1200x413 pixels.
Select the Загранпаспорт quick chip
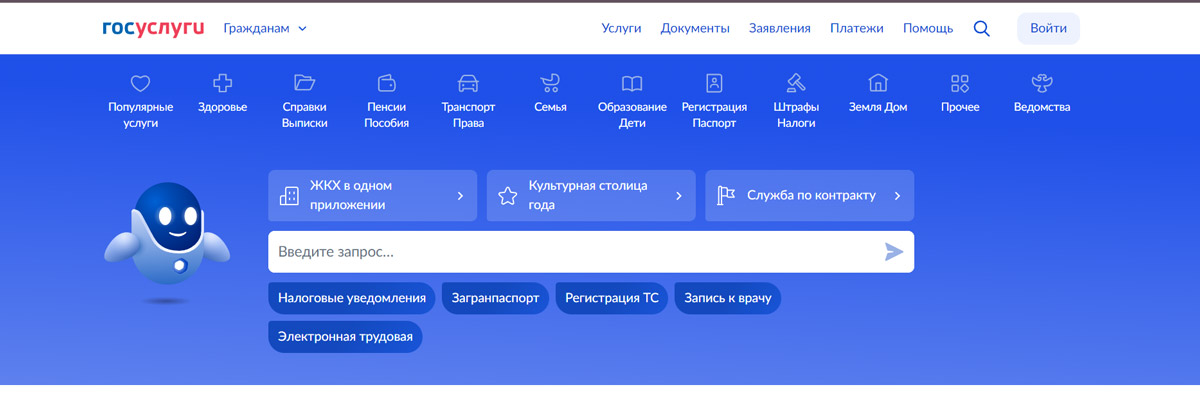click(495, 298)
